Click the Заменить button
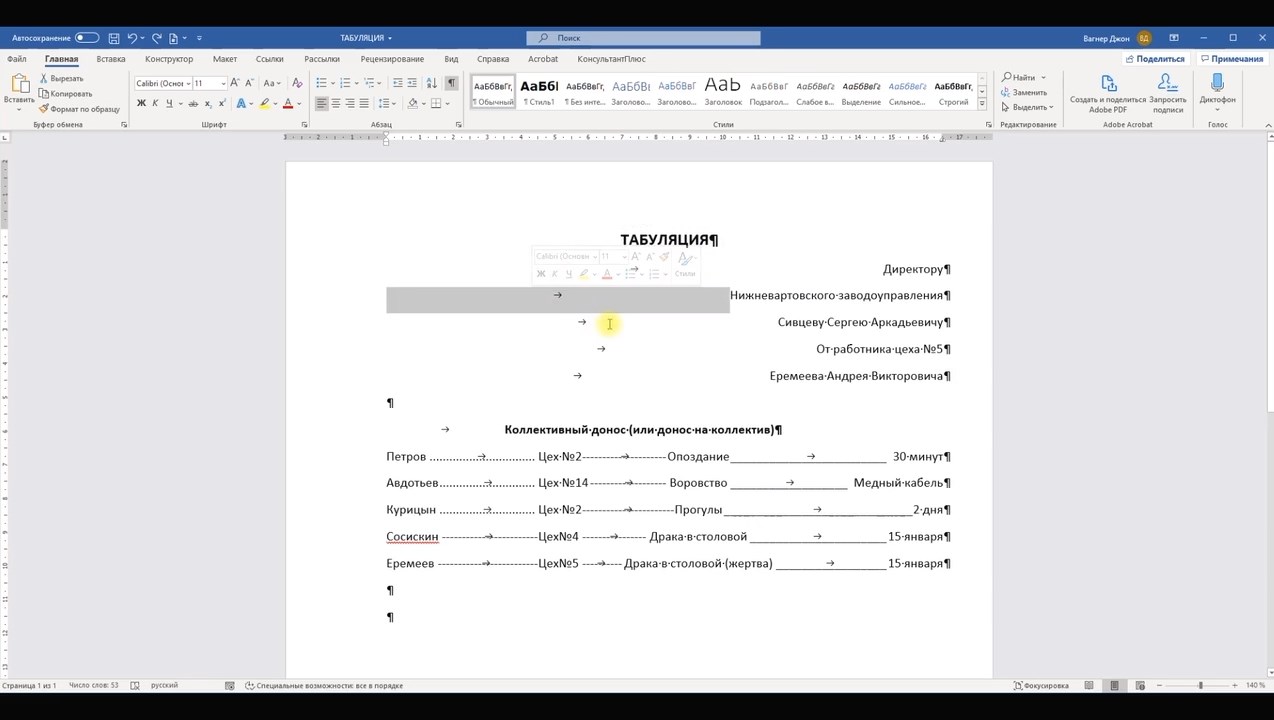 pos(1029,92)
